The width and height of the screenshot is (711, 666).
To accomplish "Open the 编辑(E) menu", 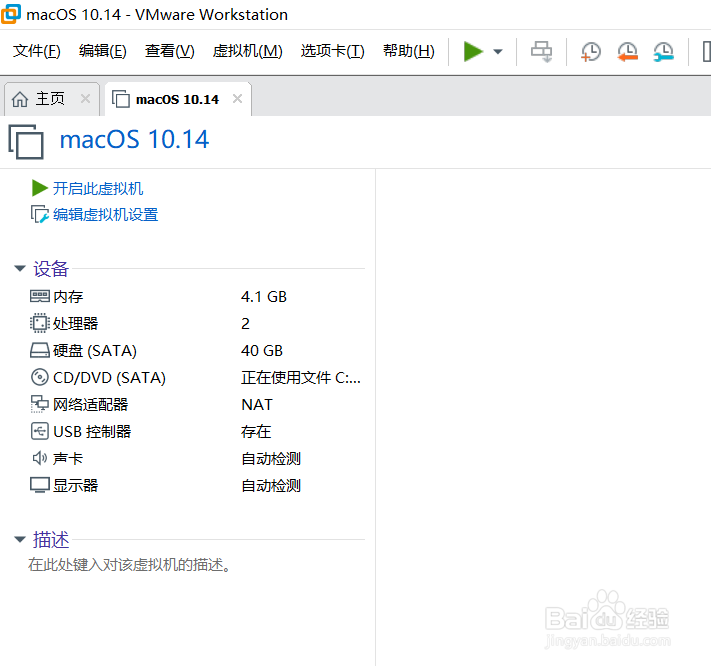I will [102, 51].
